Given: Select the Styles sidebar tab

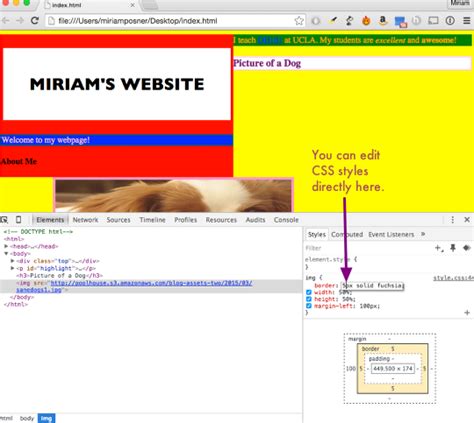Looking at the screenshot, I should click(317, 235).
